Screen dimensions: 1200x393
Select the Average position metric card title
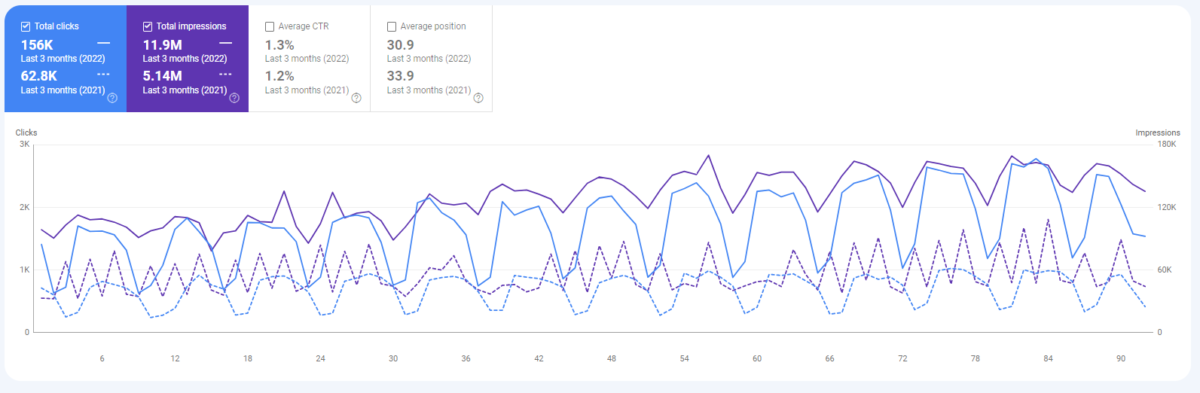pos(432,26)
